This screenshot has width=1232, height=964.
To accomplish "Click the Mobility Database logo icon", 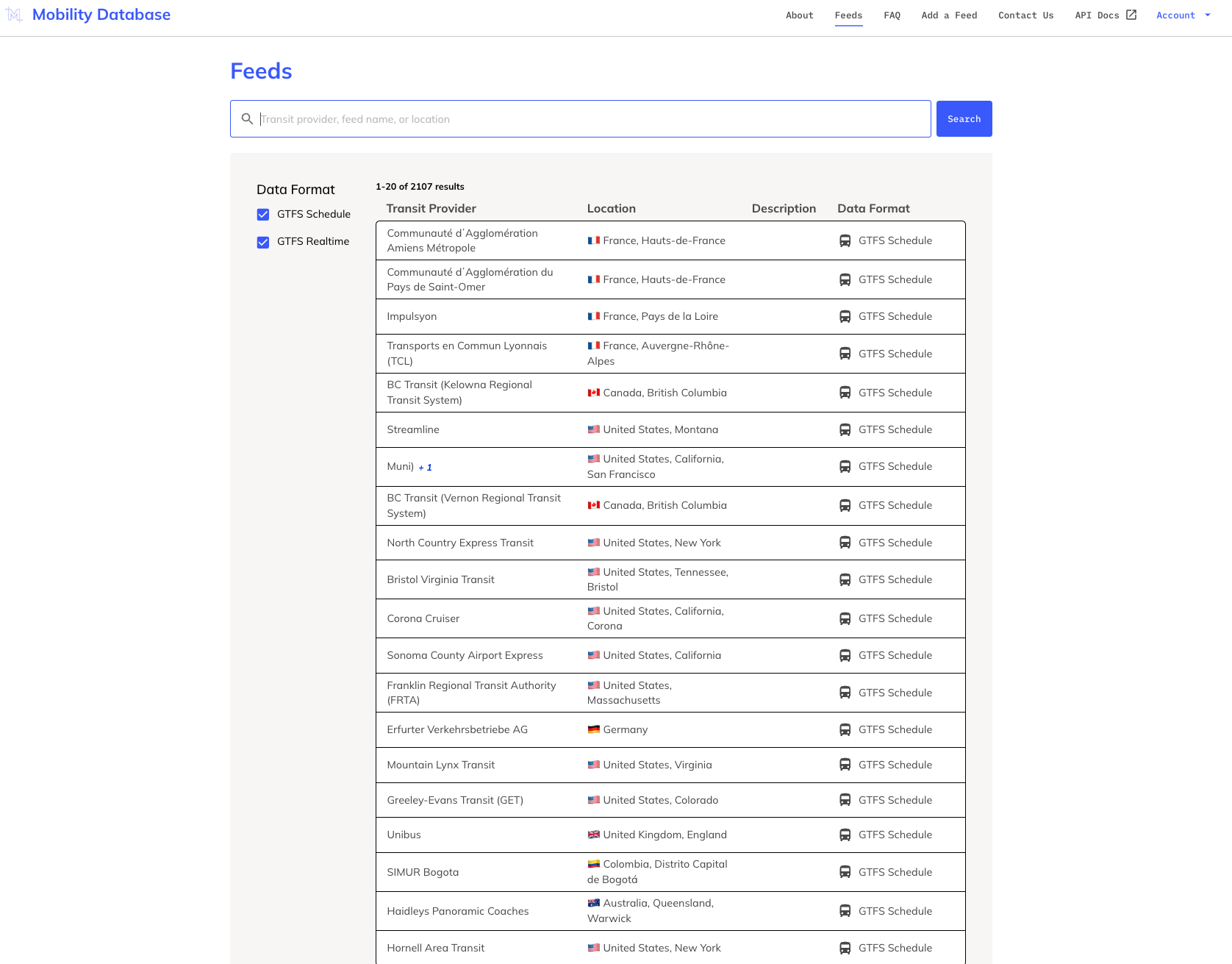I will (14, 15).
